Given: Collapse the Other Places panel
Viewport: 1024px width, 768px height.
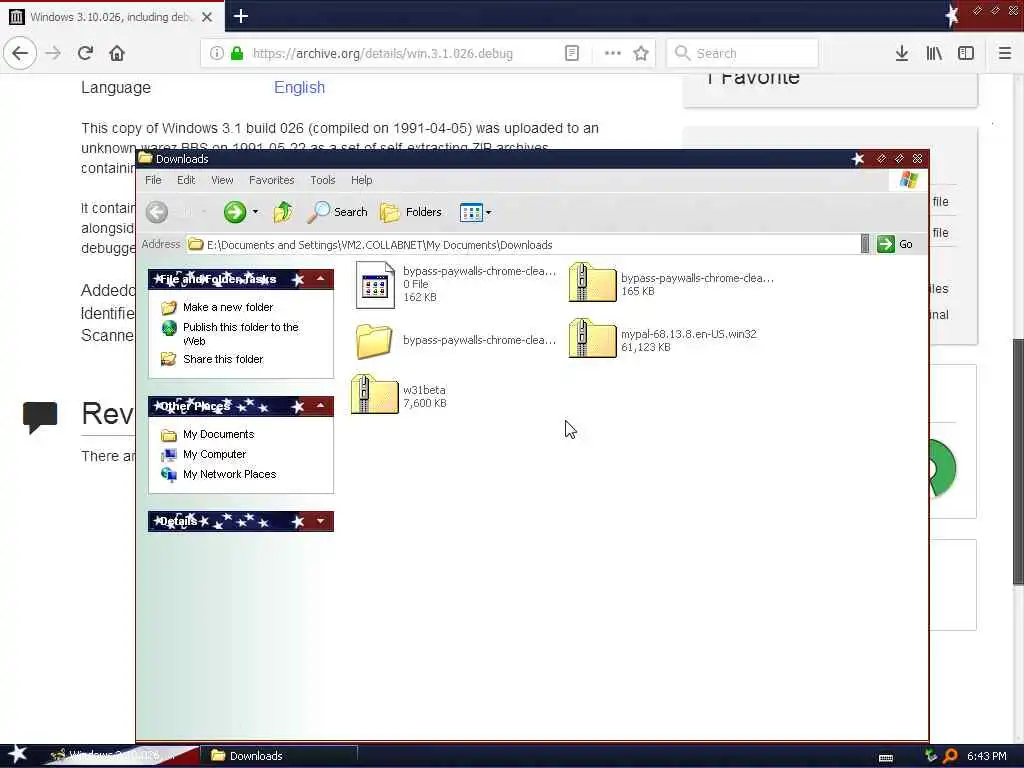Looking at the screenshot, I should pos(321,406).
